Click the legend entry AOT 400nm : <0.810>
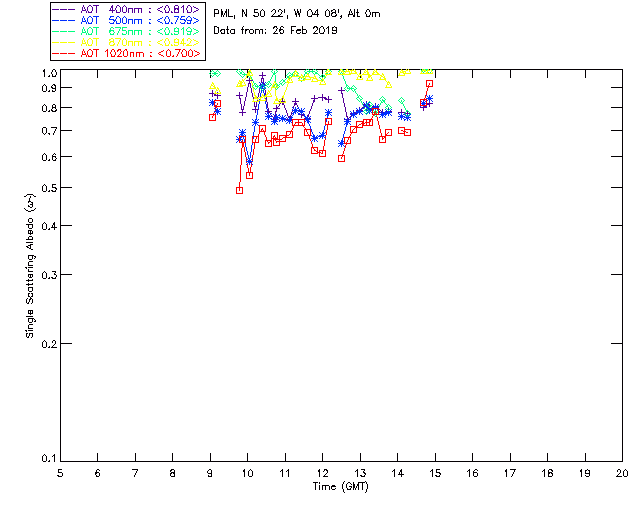This screenshot has height=512, width=640. coord(127,9)
